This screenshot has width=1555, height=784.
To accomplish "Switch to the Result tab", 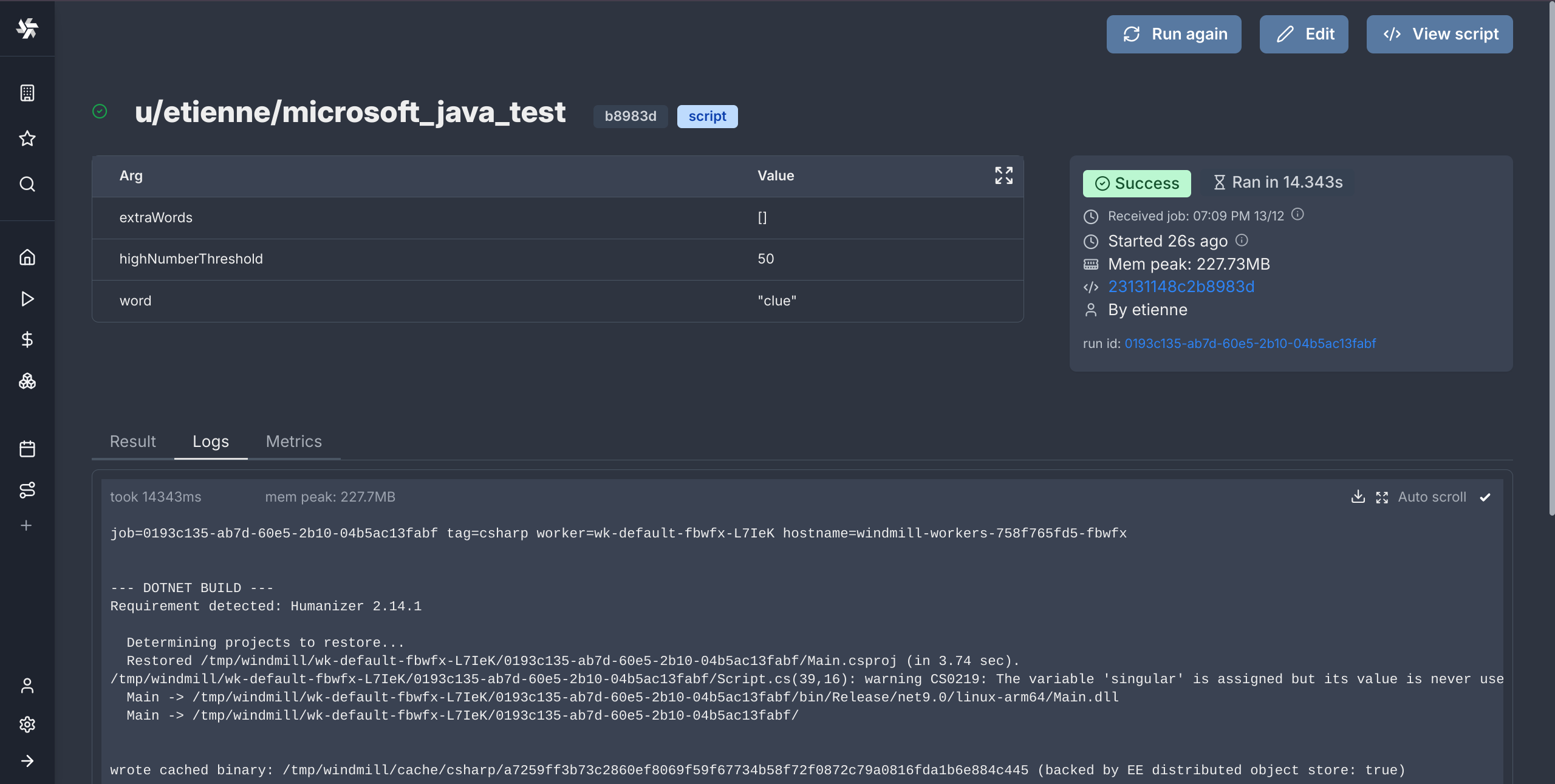I will click(x=132, y=441).
